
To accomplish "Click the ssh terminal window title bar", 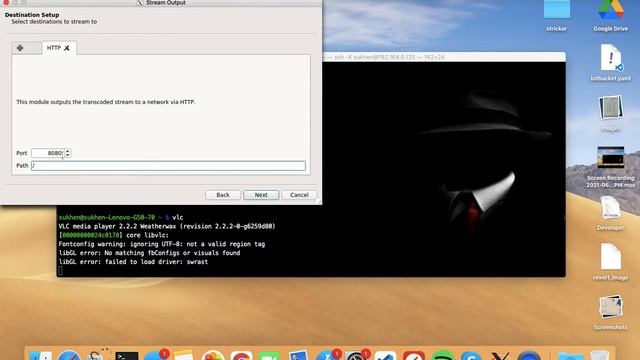I will point(444,57).
